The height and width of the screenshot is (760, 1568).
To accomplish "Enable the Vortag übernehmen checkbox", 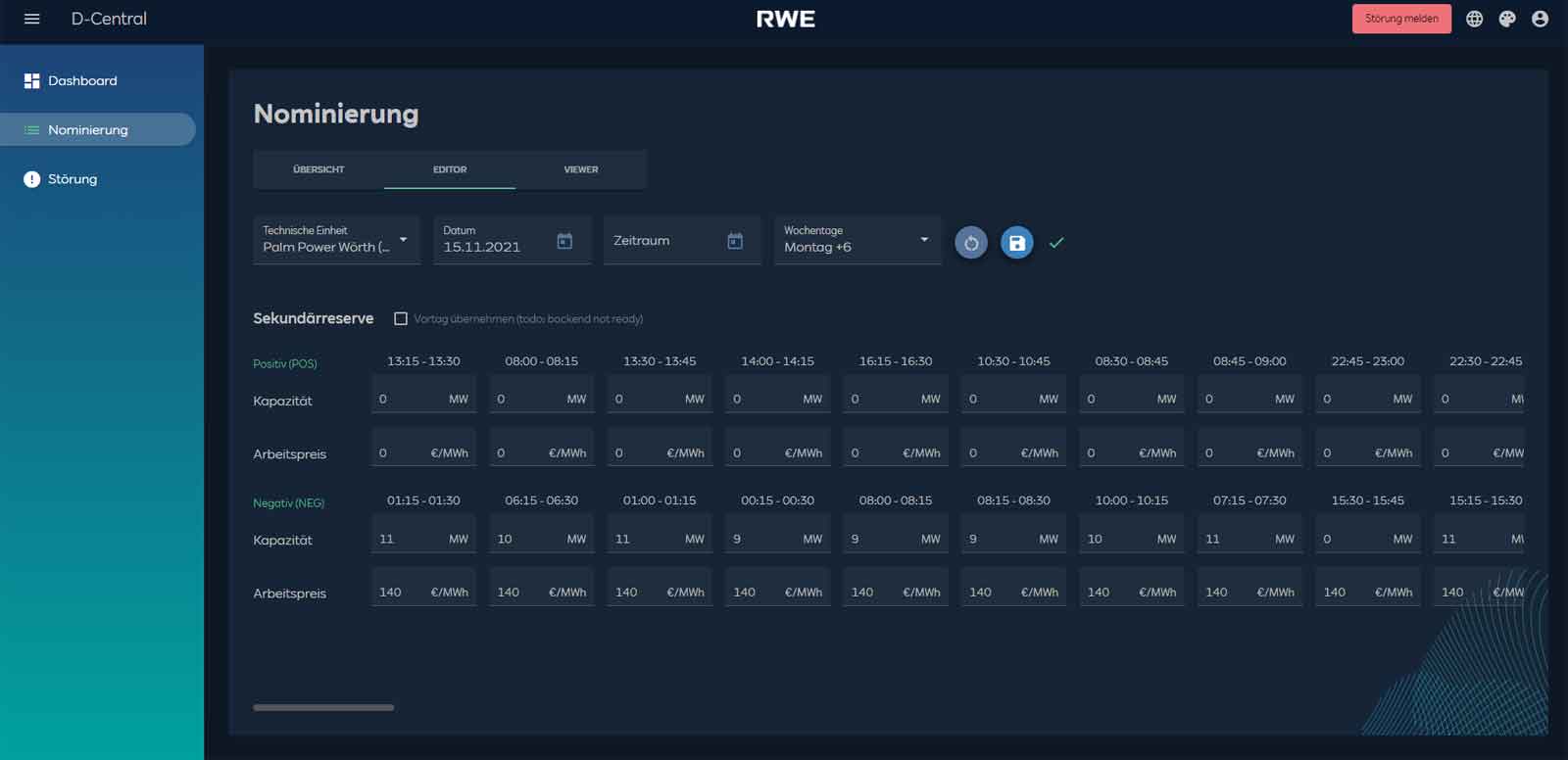I will 401,318.
